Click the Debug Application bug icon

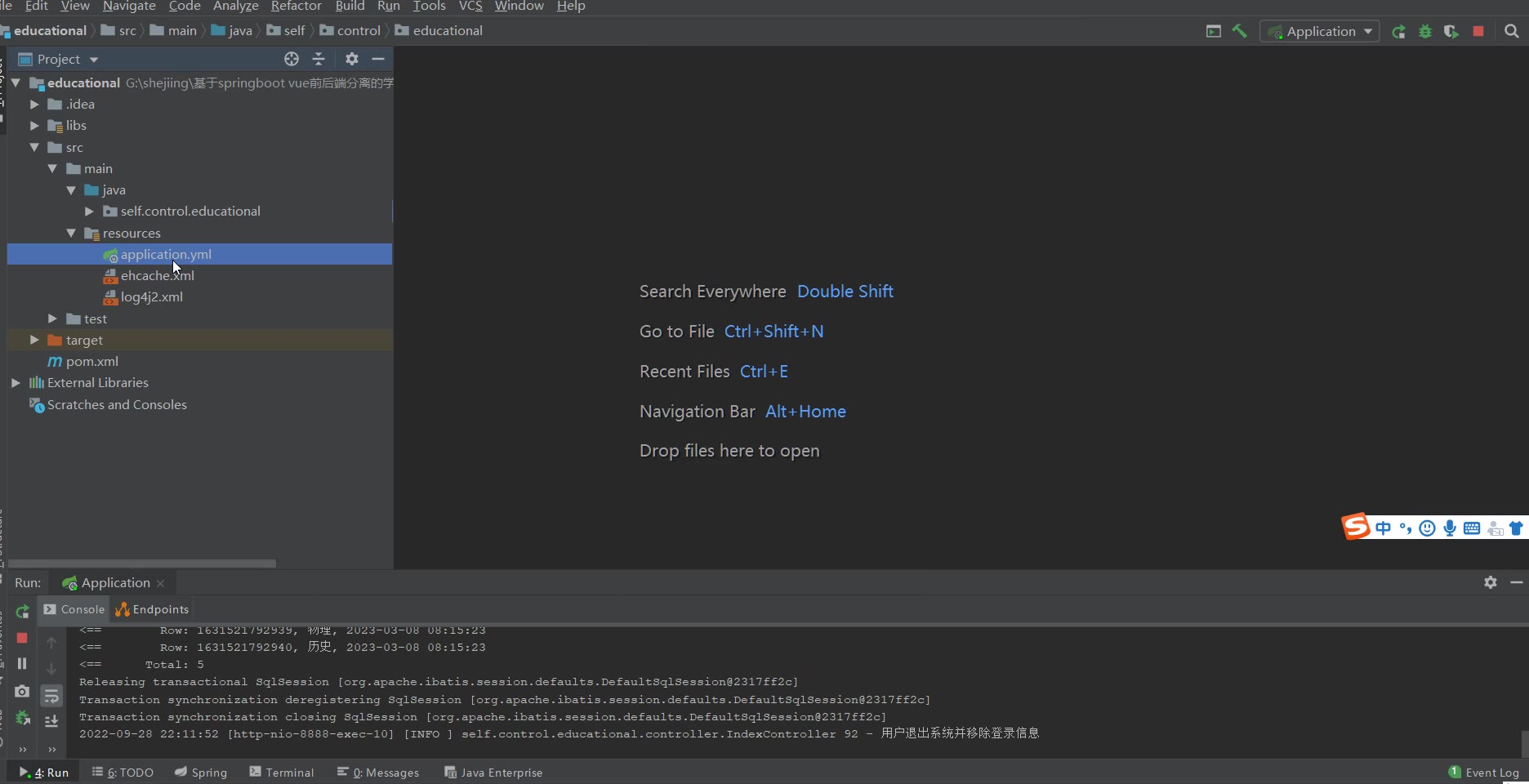pyautogui.click(x=1425, y=31)
